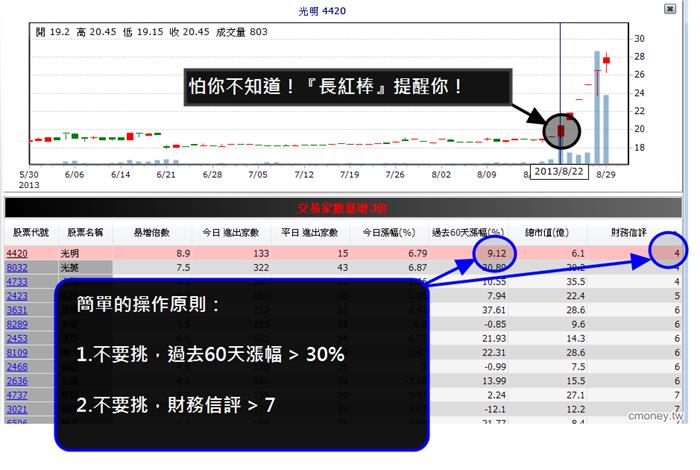This screenshot has height=470, width=700.
Task: Open stock code link 8109
Action: point(17,353)
